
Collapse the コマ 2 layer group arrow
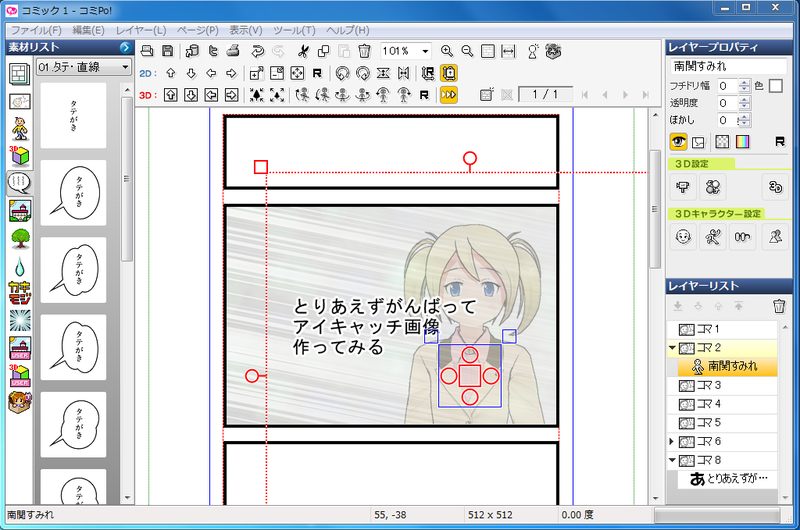pyautogui.click(x=672, y=348)
